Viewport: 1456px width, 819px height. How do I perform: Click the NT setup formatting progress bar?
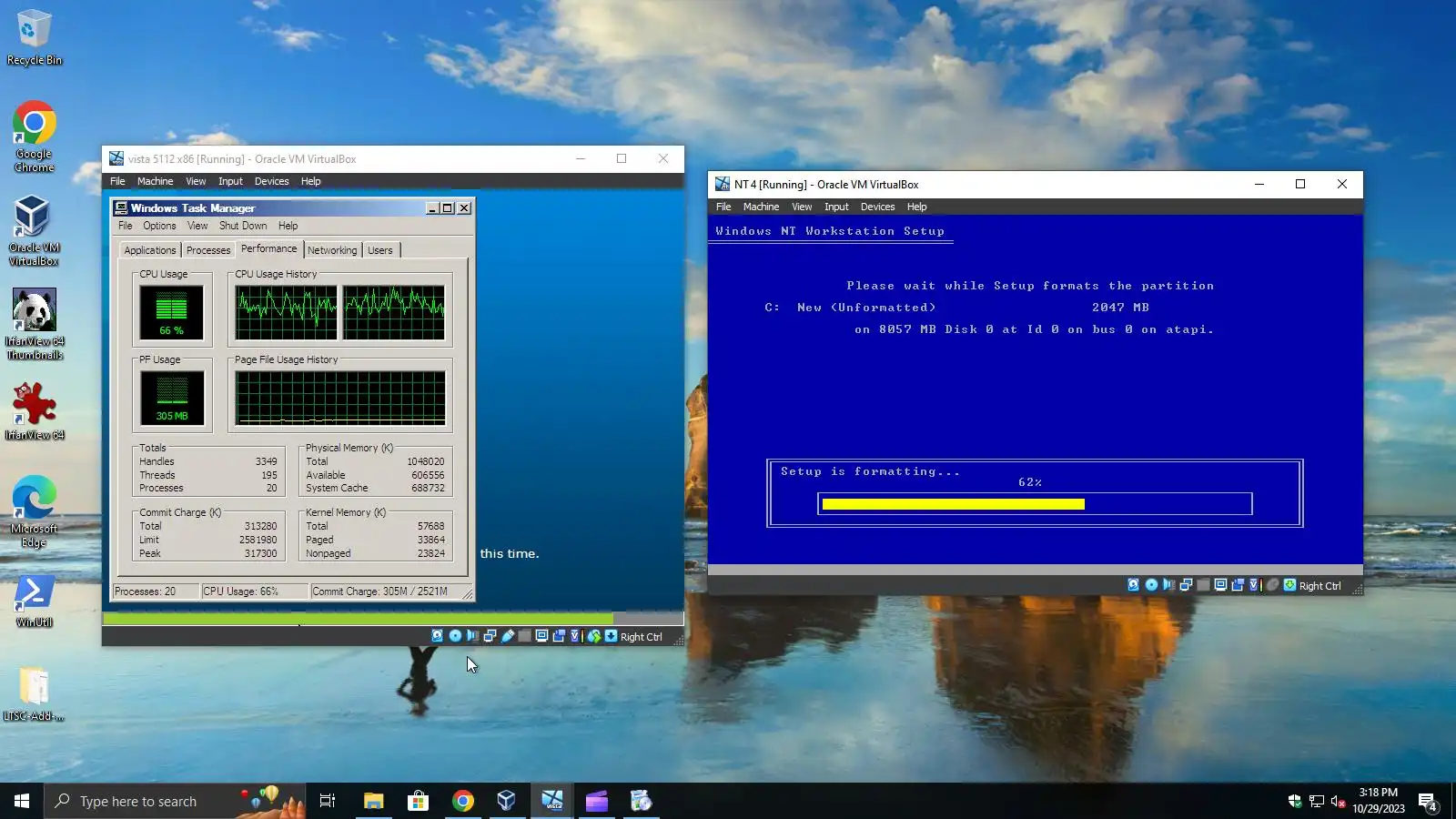(1035, 504)
